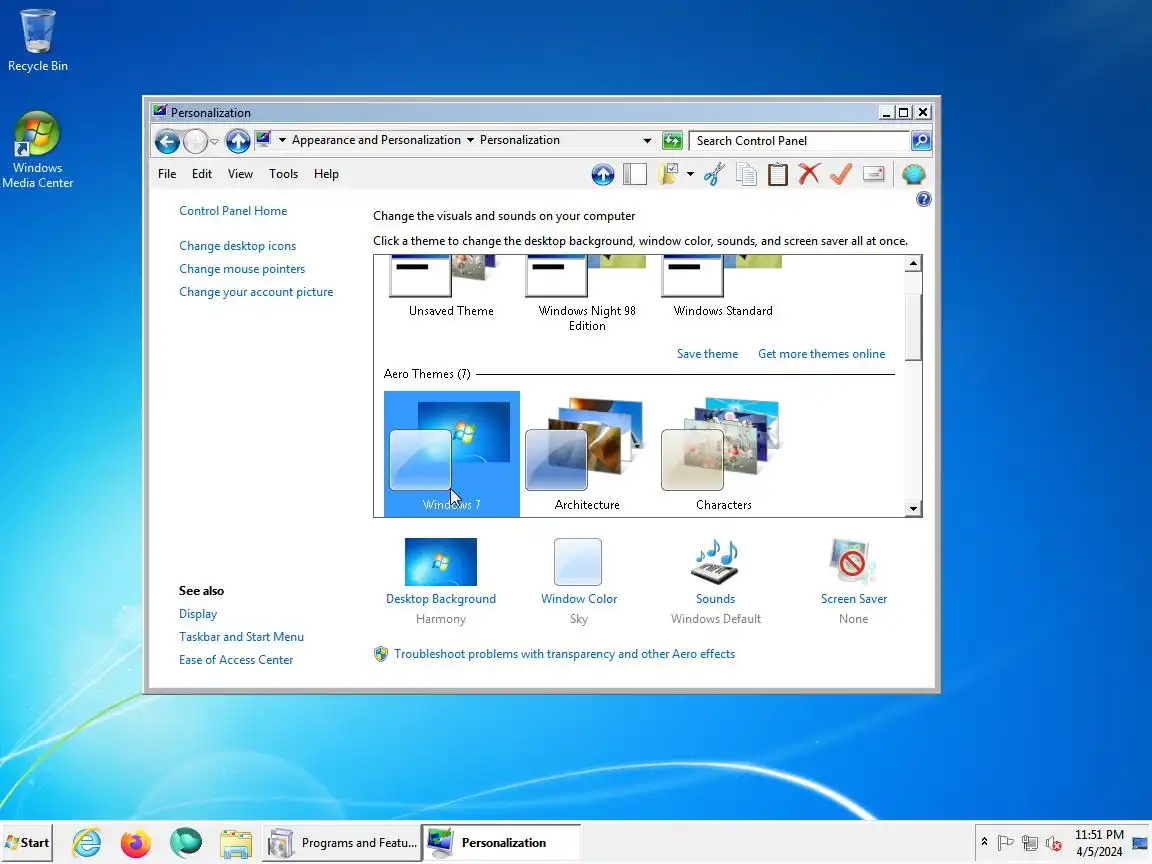Click the scissors Cut icon
The image size is (1152, 864).
[x=714, y=174]
